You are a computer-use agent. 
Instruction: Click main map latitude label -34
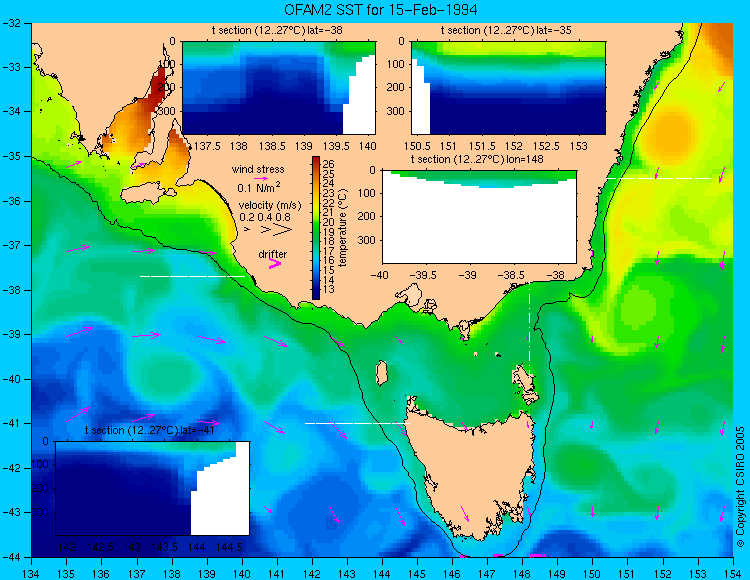[x=11, y=112]
